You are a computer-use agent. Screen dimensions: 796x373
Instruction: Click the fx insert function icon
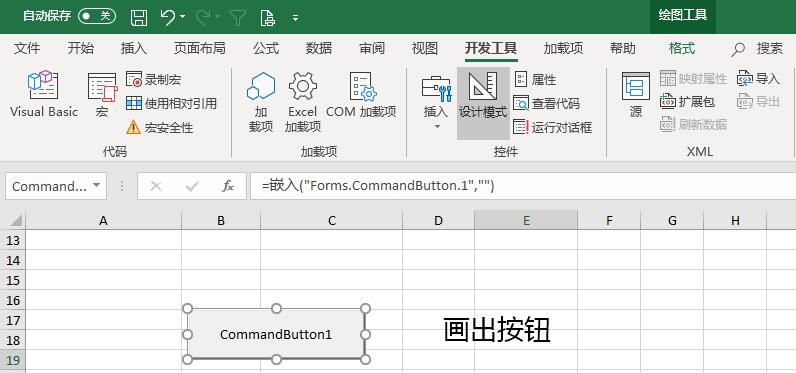[x=228, y=186]
